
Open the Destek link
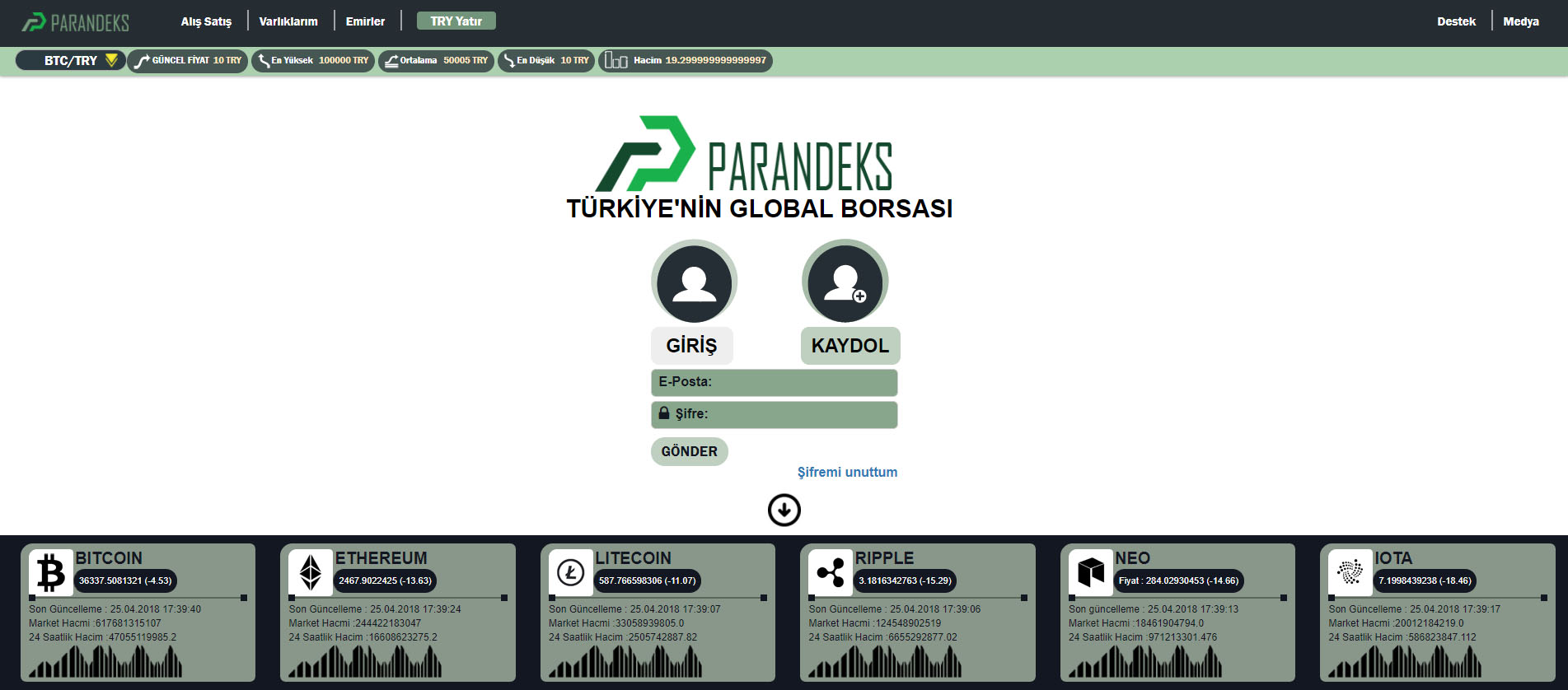pos(1456,21)
